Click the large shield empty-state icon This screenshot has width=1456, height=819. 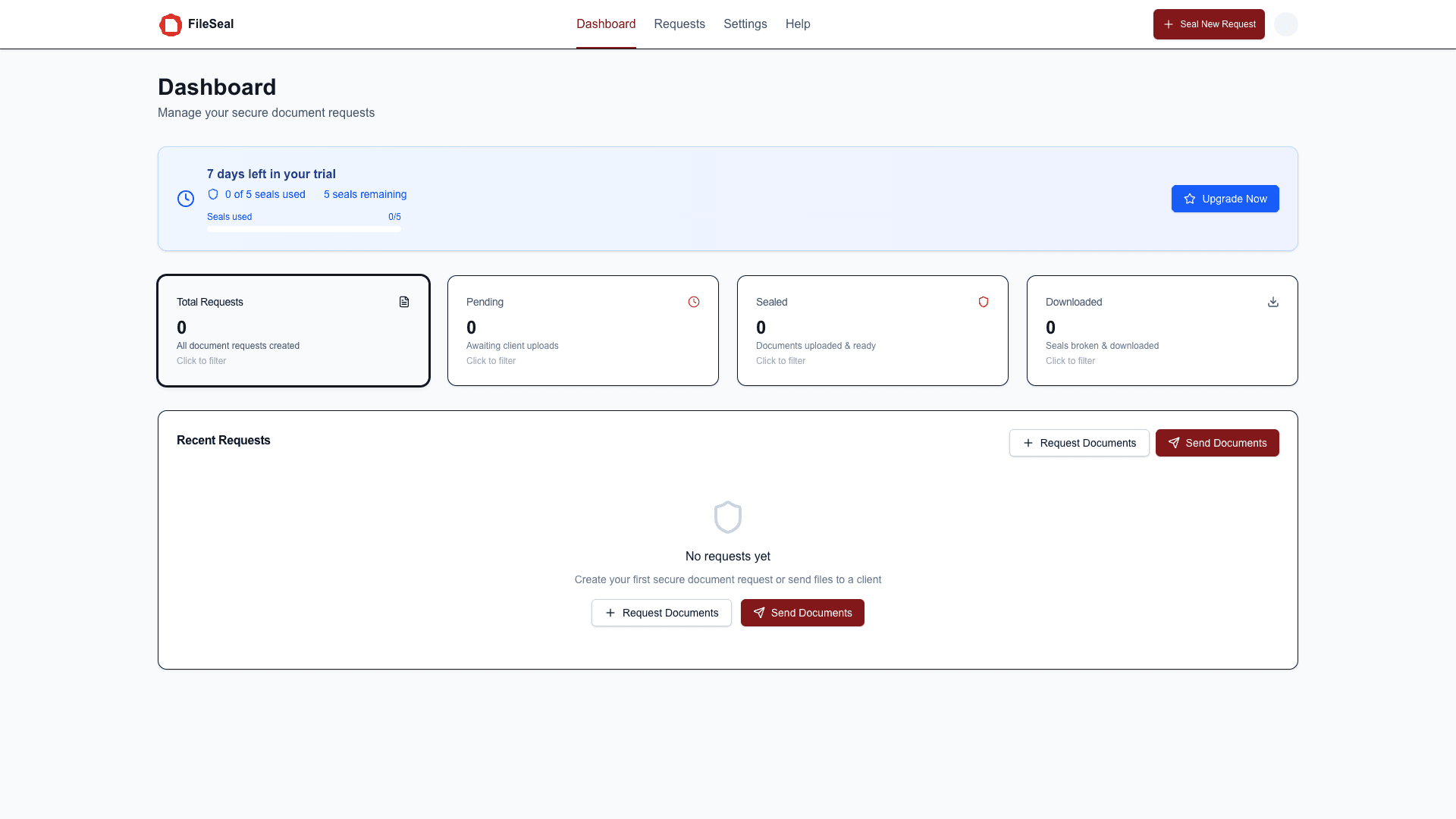pyautogui.click(x=728, y=517)
